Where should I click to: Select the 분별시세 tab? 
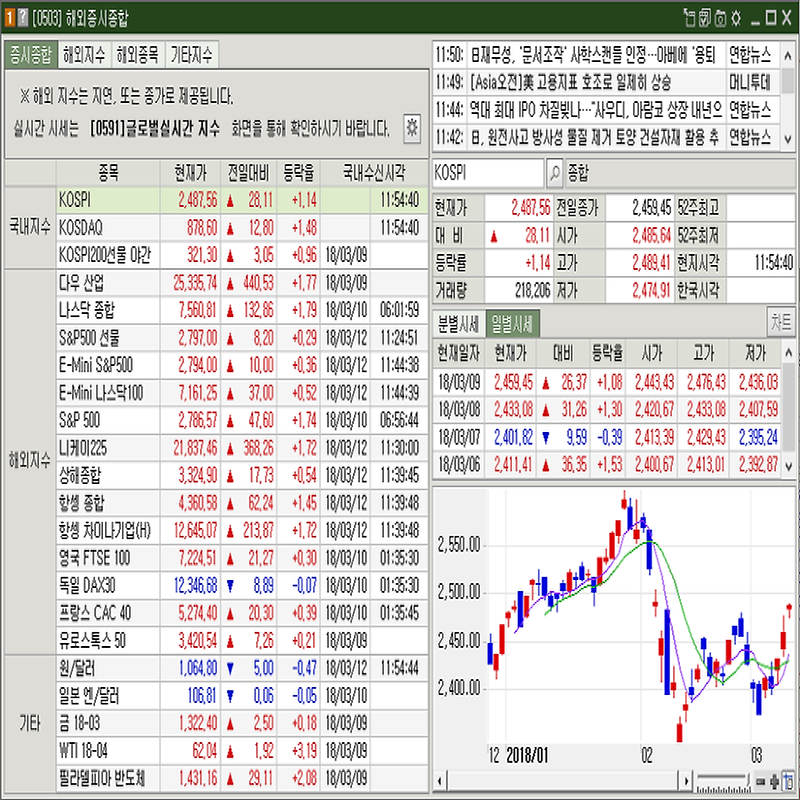(458, 324)
